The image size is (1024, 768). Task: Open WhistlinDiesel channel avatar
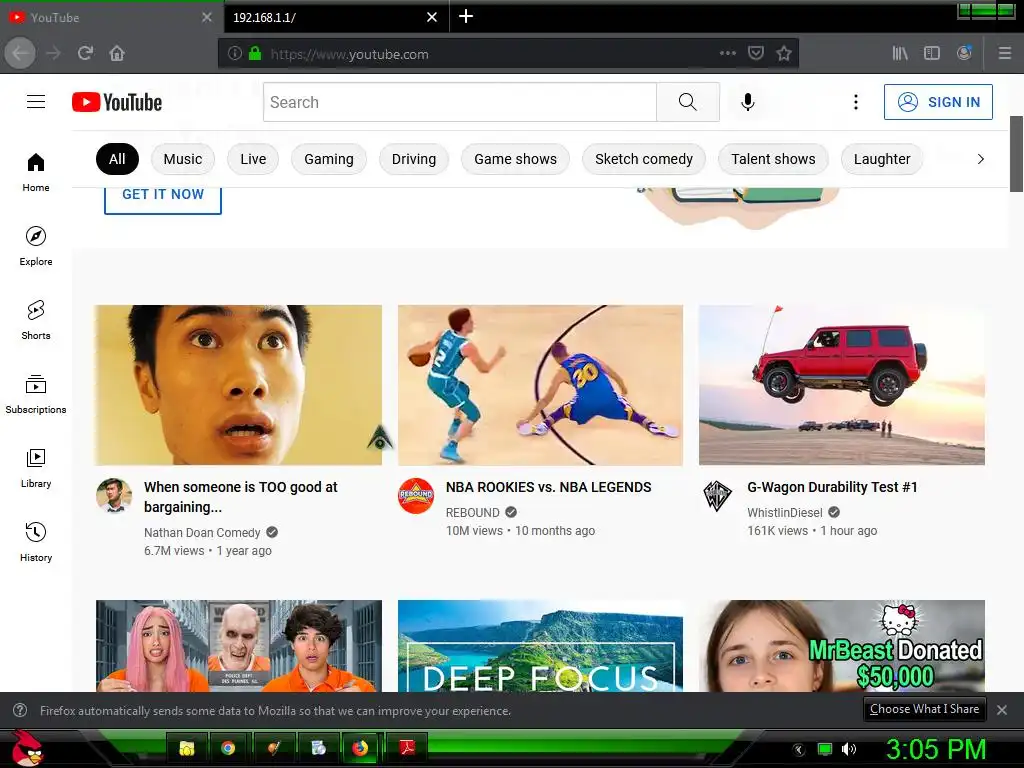point(717,496)
